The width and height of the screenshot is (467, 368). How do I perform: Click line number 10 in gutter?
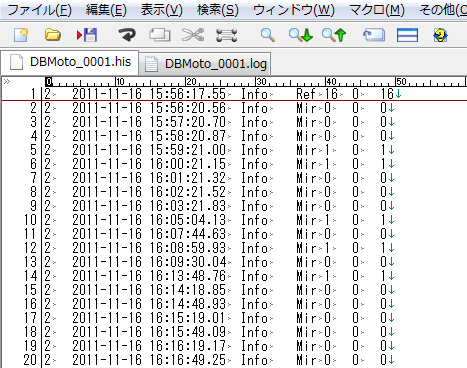[30, 220]
